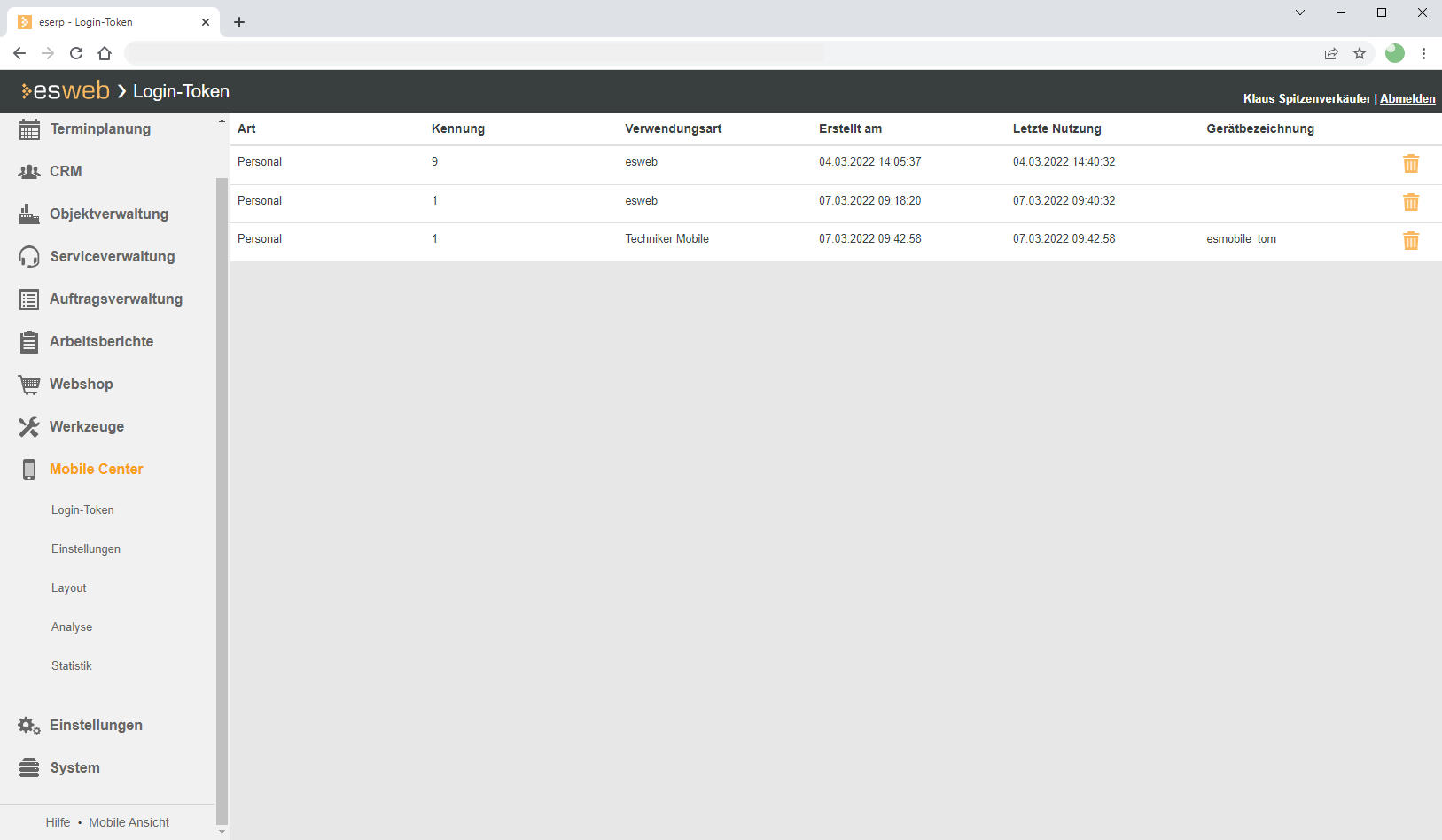
Task: Open Statistik submenu entry
Action: [72, 666]
